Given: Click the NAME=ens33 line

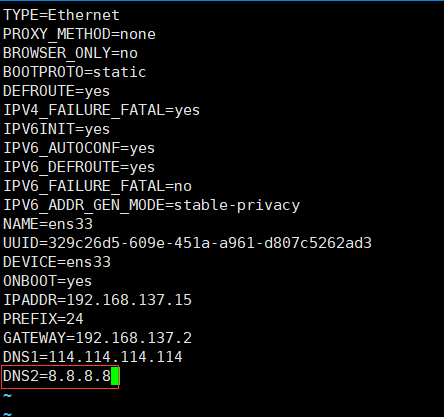Looking at the screenshot, I should click(48, 224).
